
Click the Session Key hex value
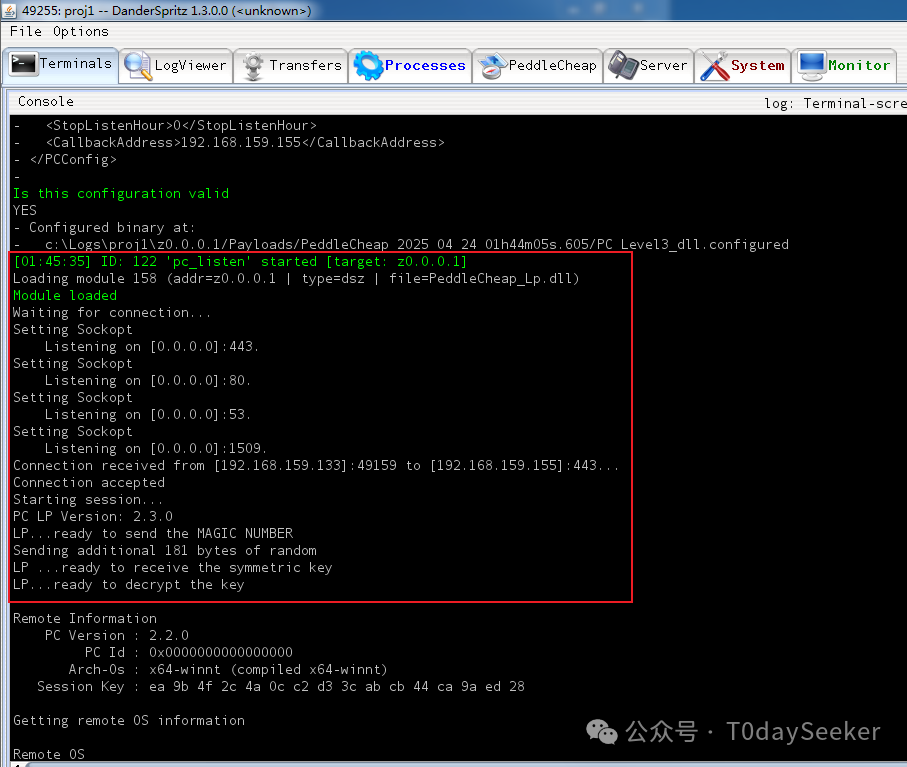[337, 687]
